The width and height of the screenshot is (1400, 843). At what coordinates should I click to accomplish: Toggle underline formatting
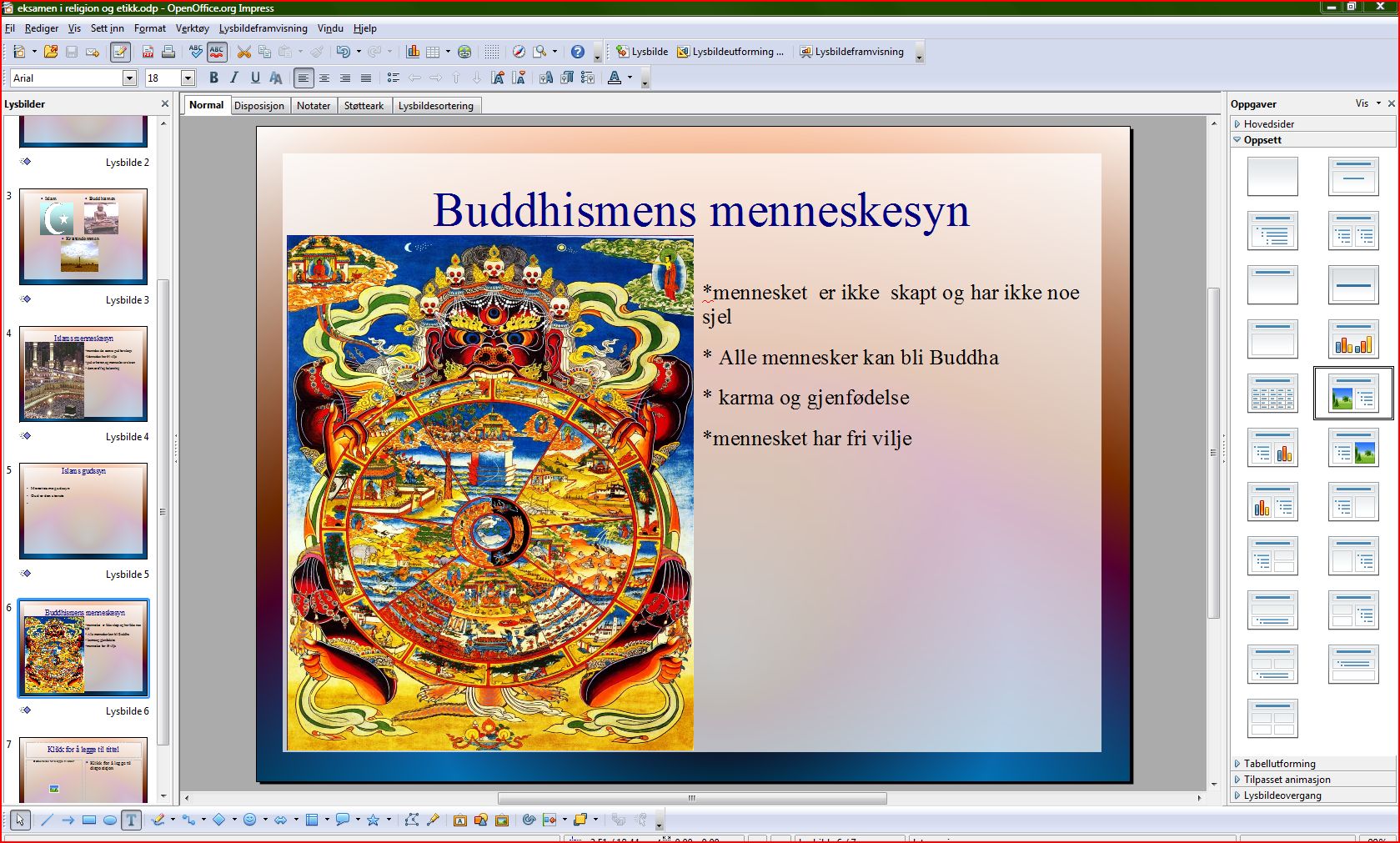(x=255, y=78)
